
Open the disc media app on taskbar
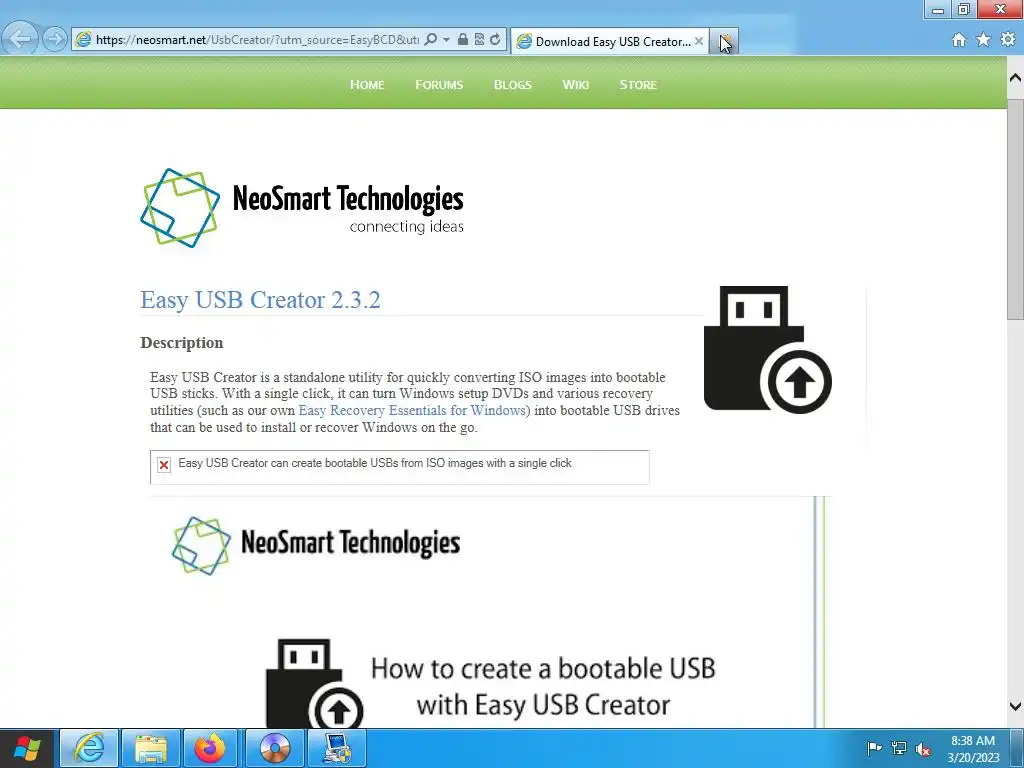(x=275, y=748)
